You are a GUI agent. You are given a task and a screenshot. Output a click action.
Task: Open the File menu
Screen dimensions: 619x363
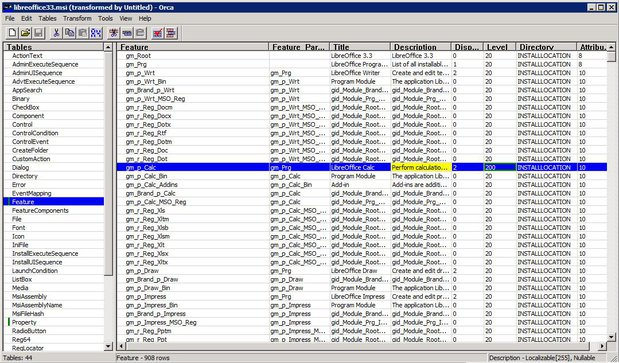click(x=9, y=19)
